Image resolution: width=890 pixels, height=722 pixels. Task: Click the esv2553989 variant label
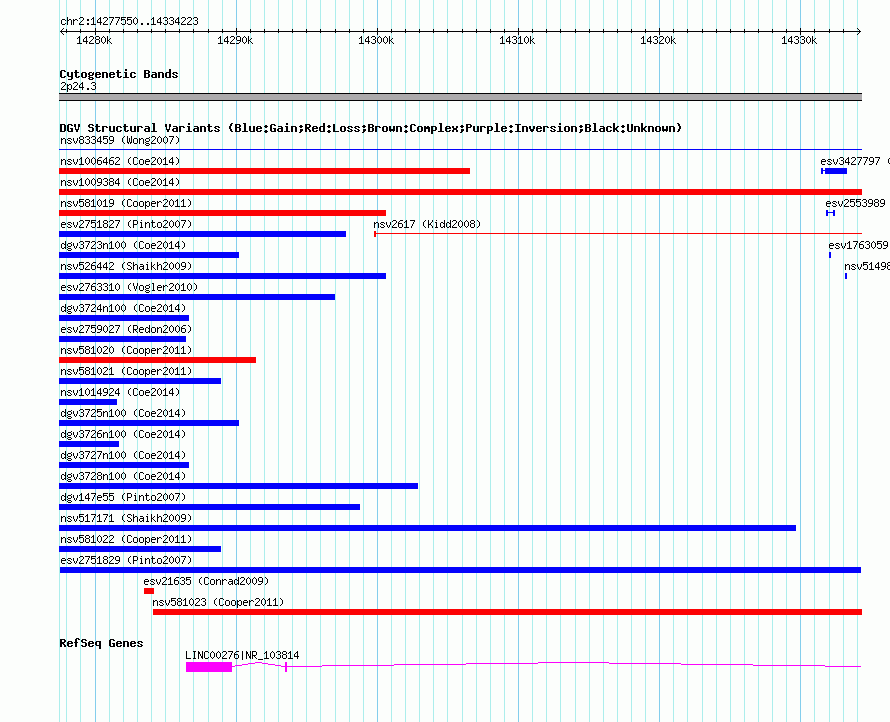pyautogui.click(x=855, y=203)
